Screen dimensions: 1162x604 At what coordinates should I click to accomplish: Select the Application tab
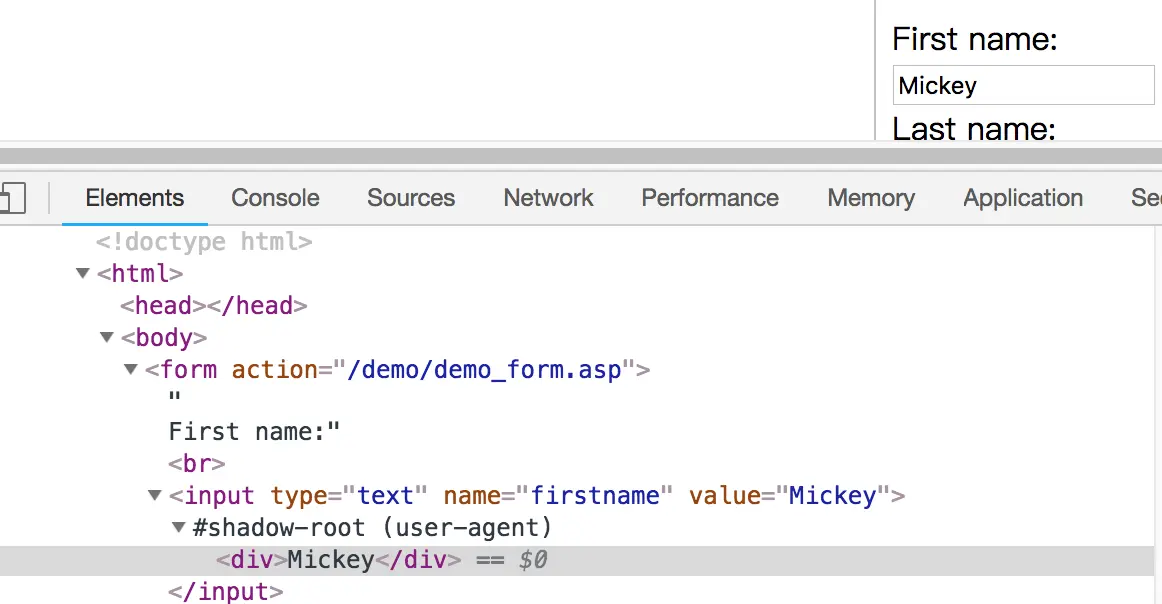click(x=1023, y=198)
